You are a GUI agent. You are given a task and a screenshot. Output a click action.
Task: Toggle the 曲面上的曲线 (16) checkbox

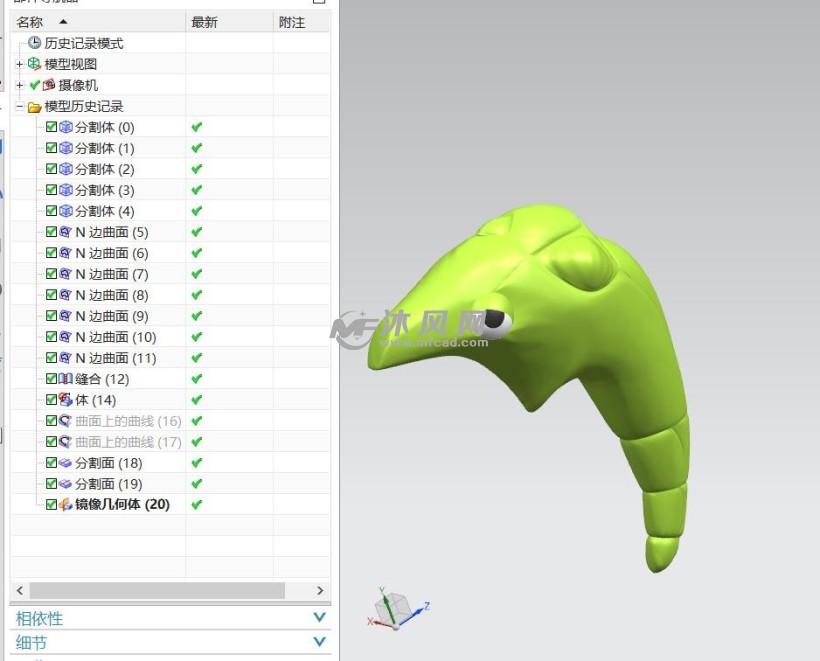point(51,420)
